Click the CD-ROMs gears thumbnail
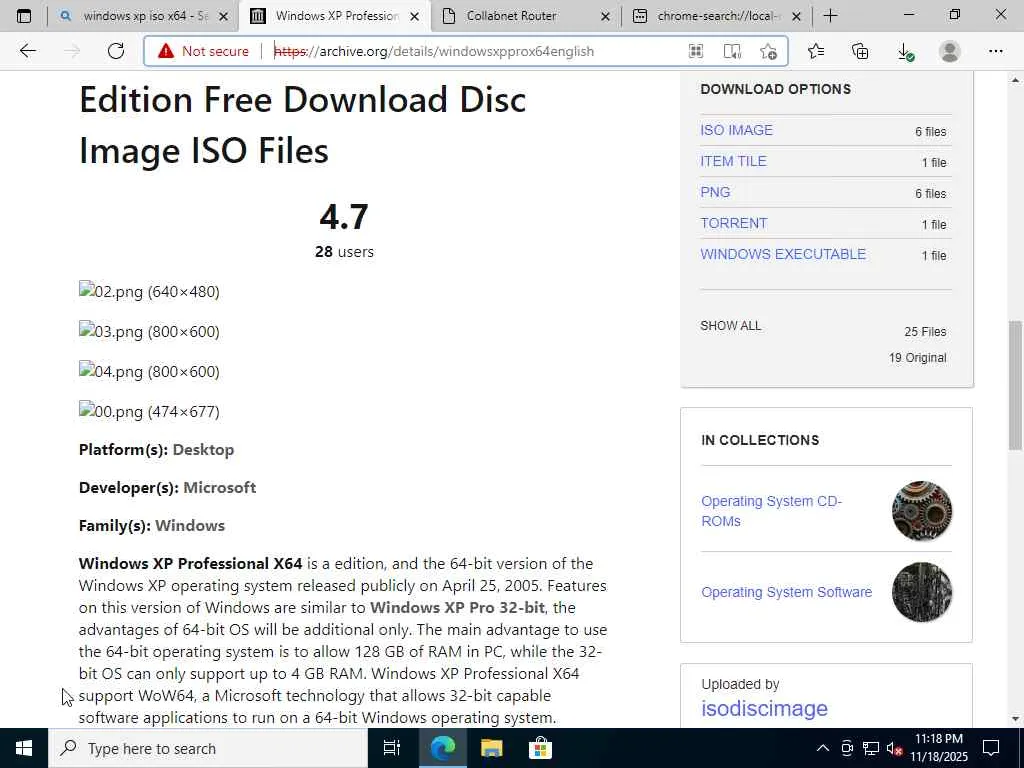1024x768 pixels. tap(921, 511)
